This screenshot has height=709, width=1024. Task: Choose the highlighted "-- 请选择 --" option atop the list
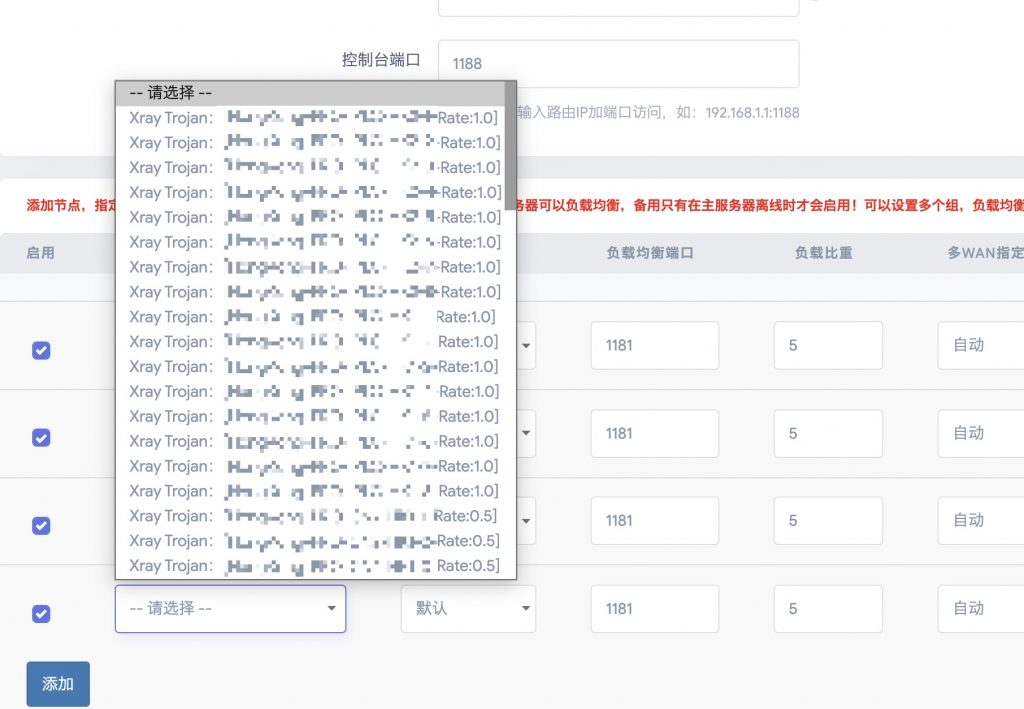(x=310, y=93)
